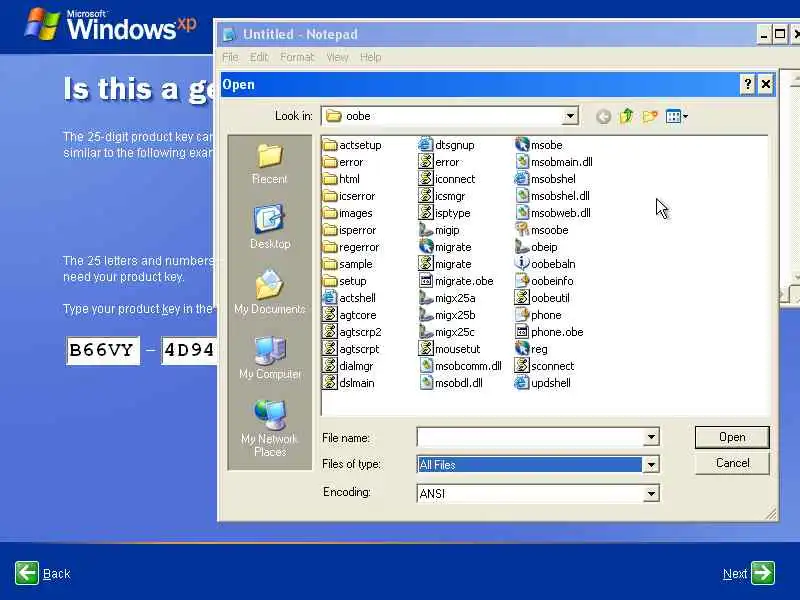Screen dimensions: 800x600
Task: Select the reg file
Action: click(x=531, y=349)
